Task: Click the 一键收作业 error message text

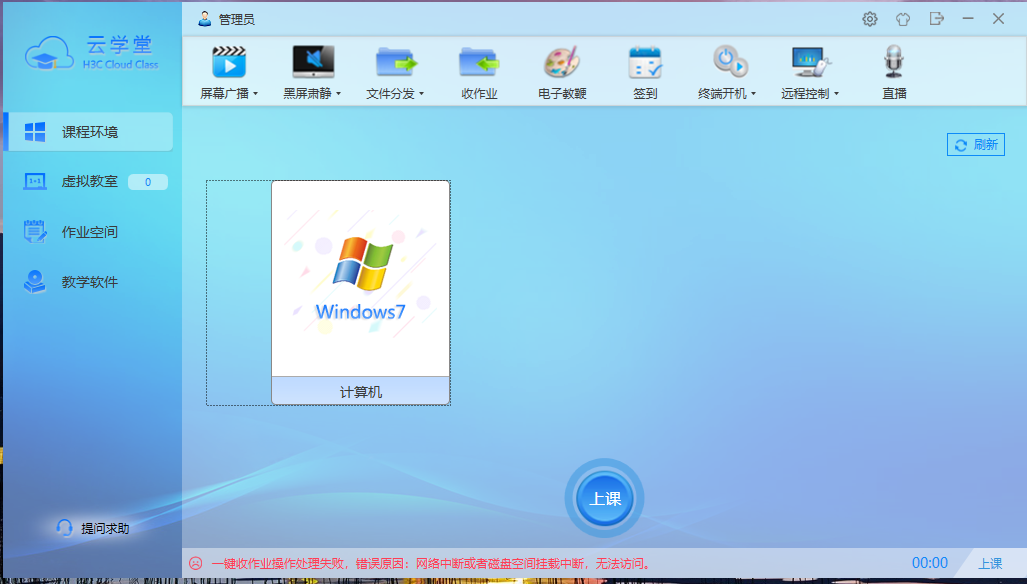Action: [x=431, y=563]
